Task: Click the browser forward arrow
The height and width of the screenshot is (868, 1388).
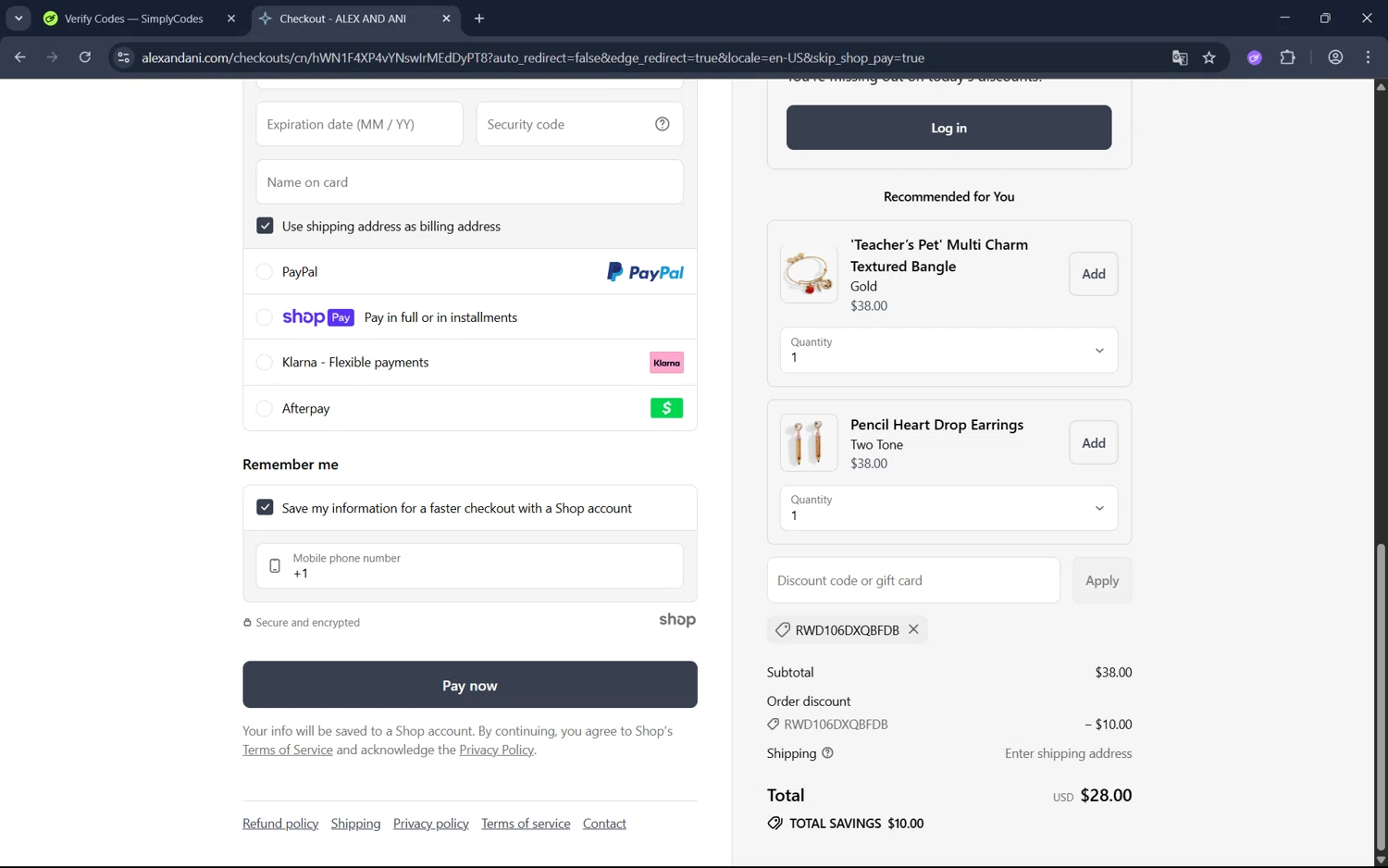Action: coord(52,57)
